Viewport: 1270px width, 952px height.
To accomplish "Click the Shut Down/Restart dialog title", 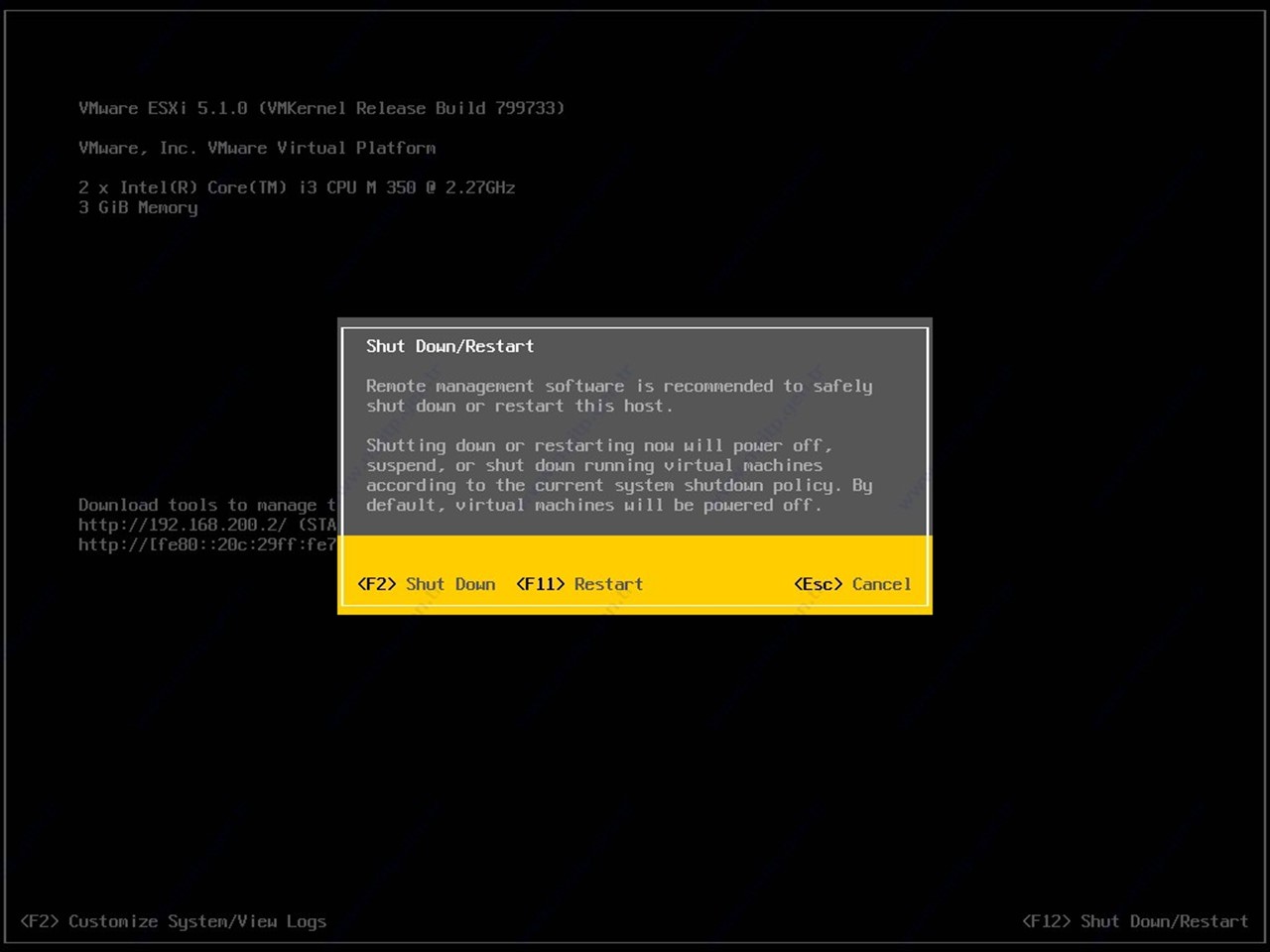I will pyautogui.click(x=449, y=346).
